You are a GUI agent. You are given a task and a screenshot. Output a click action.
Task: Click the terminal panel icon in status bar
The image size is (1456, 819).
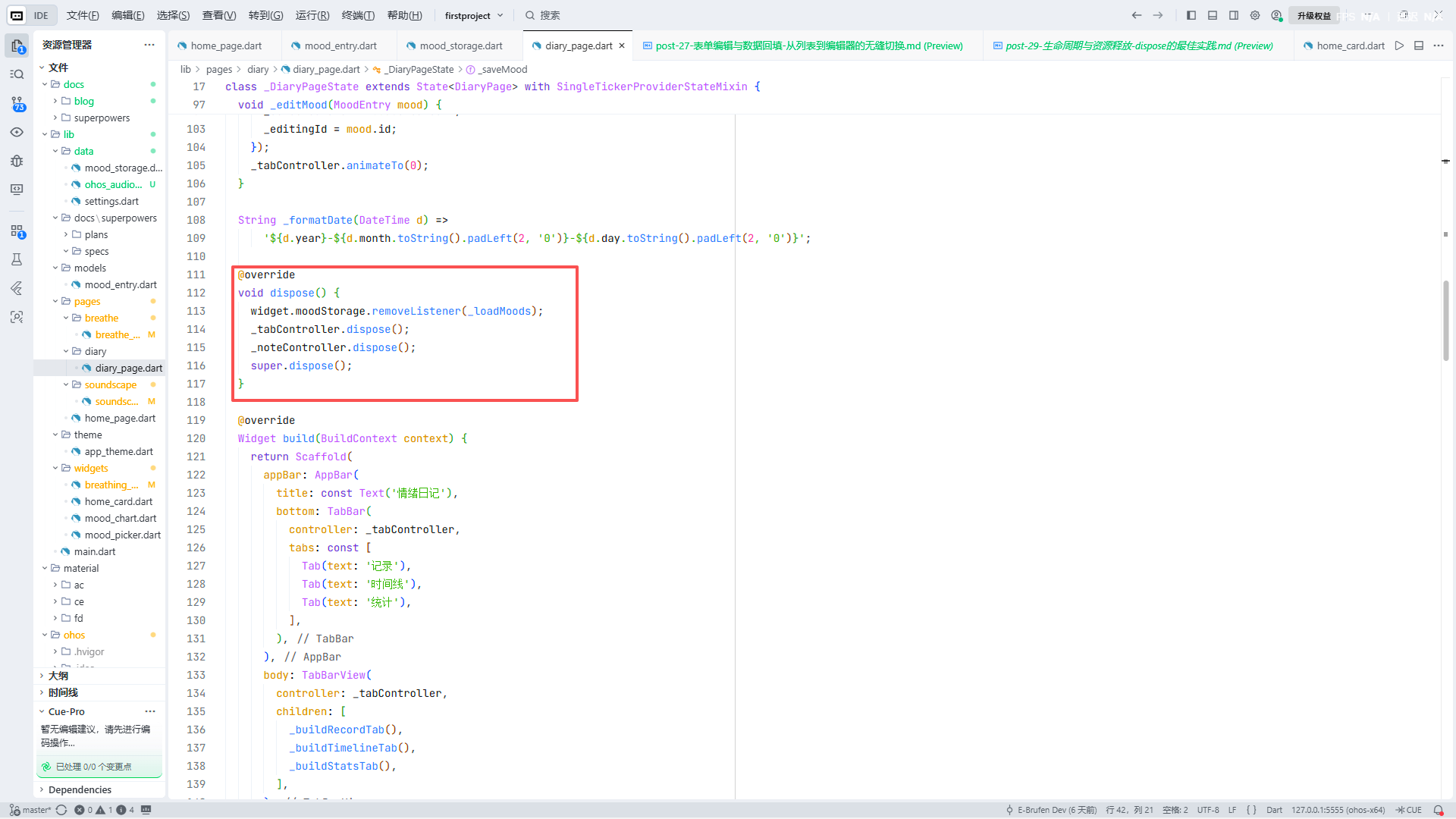click(x=146, y=810)
